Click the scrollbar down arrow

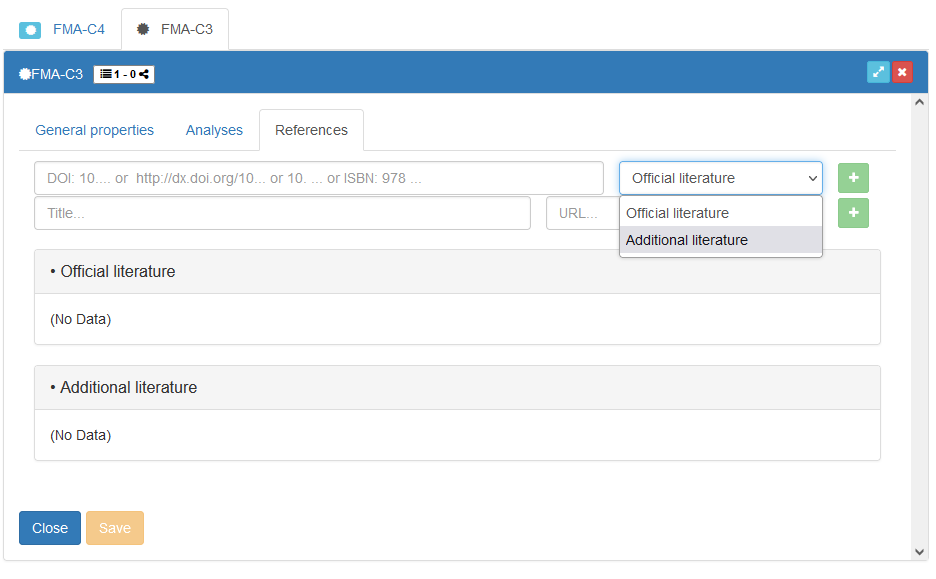click(x=920, y=551)
